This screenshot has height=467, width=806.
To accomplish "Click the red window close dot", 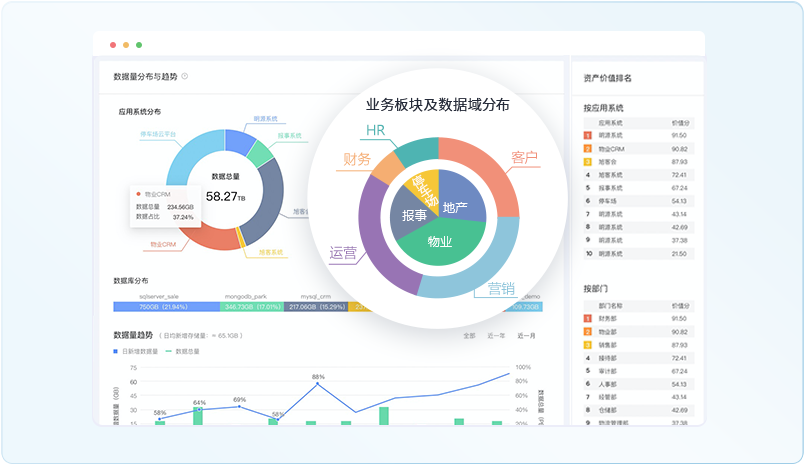I will click(x=112, y=45).
